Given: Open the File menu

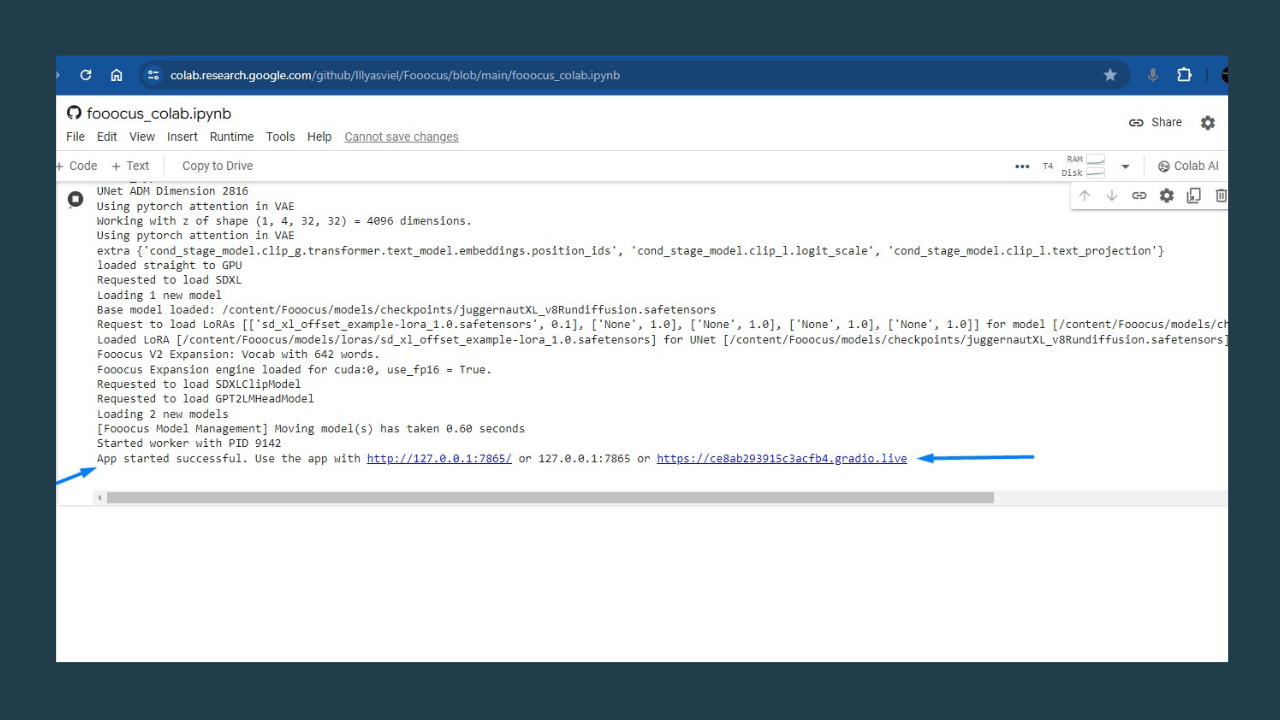Looking at the screenshot, I should pyautogui.click(x=75, y=137).
